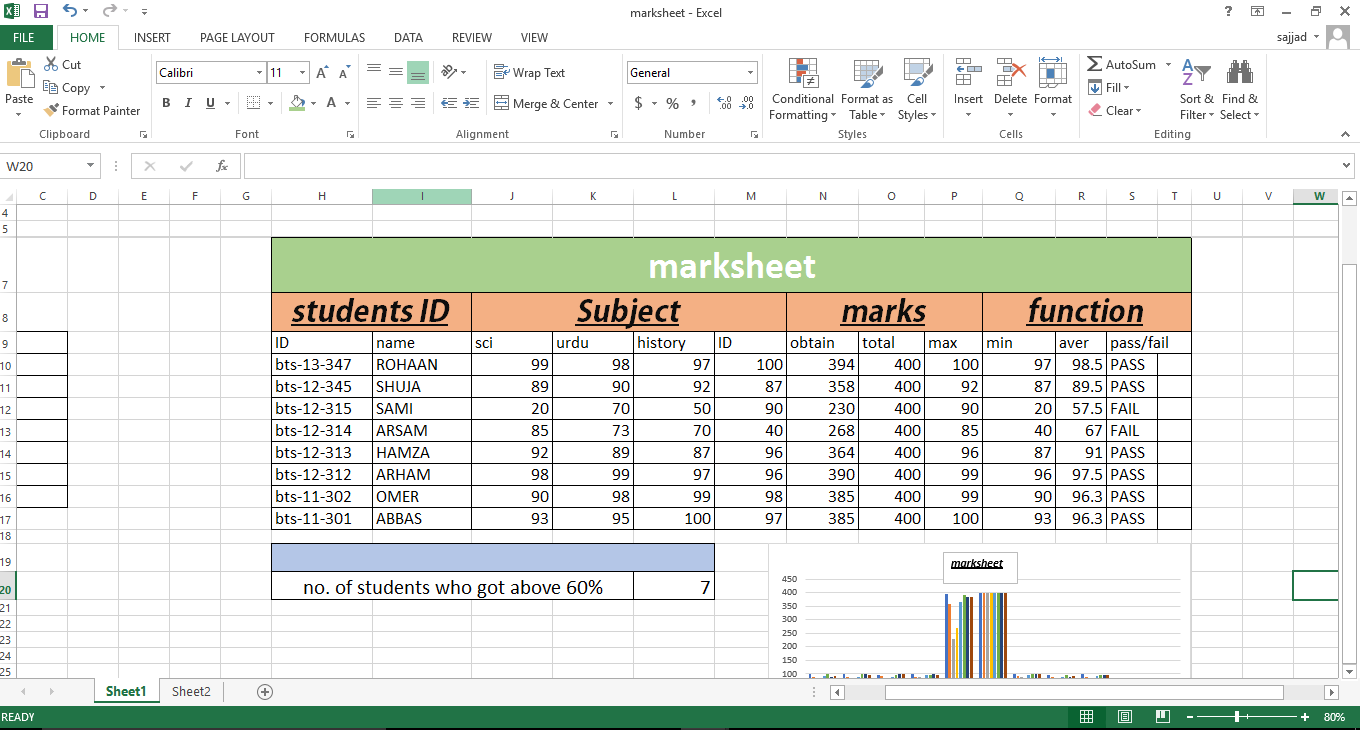Switch to the FORMULAS ribbon tab

[x=334, y=37]
